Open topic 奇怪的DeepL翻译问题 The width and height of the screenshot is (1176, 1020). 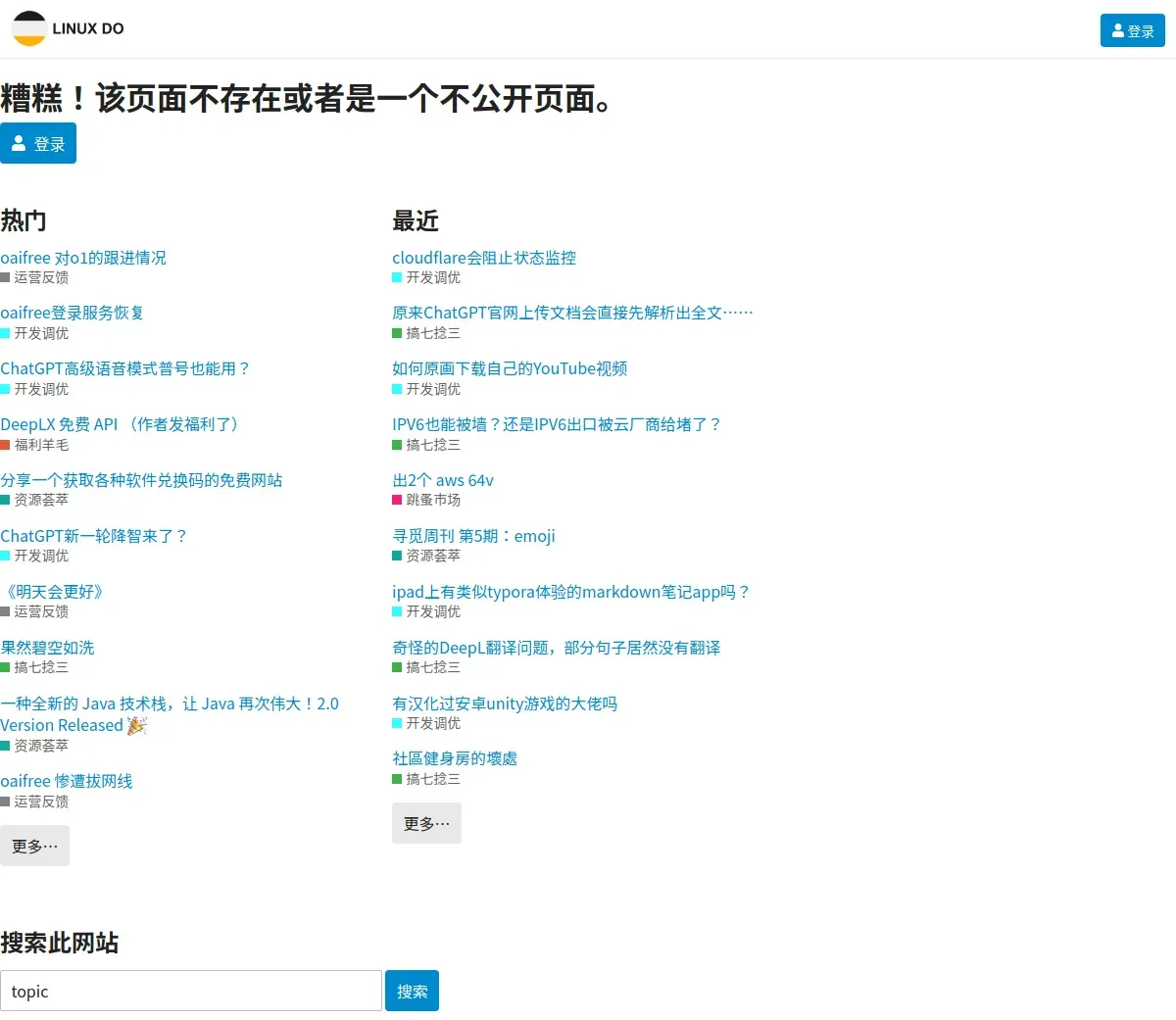[x=557, y=648]
